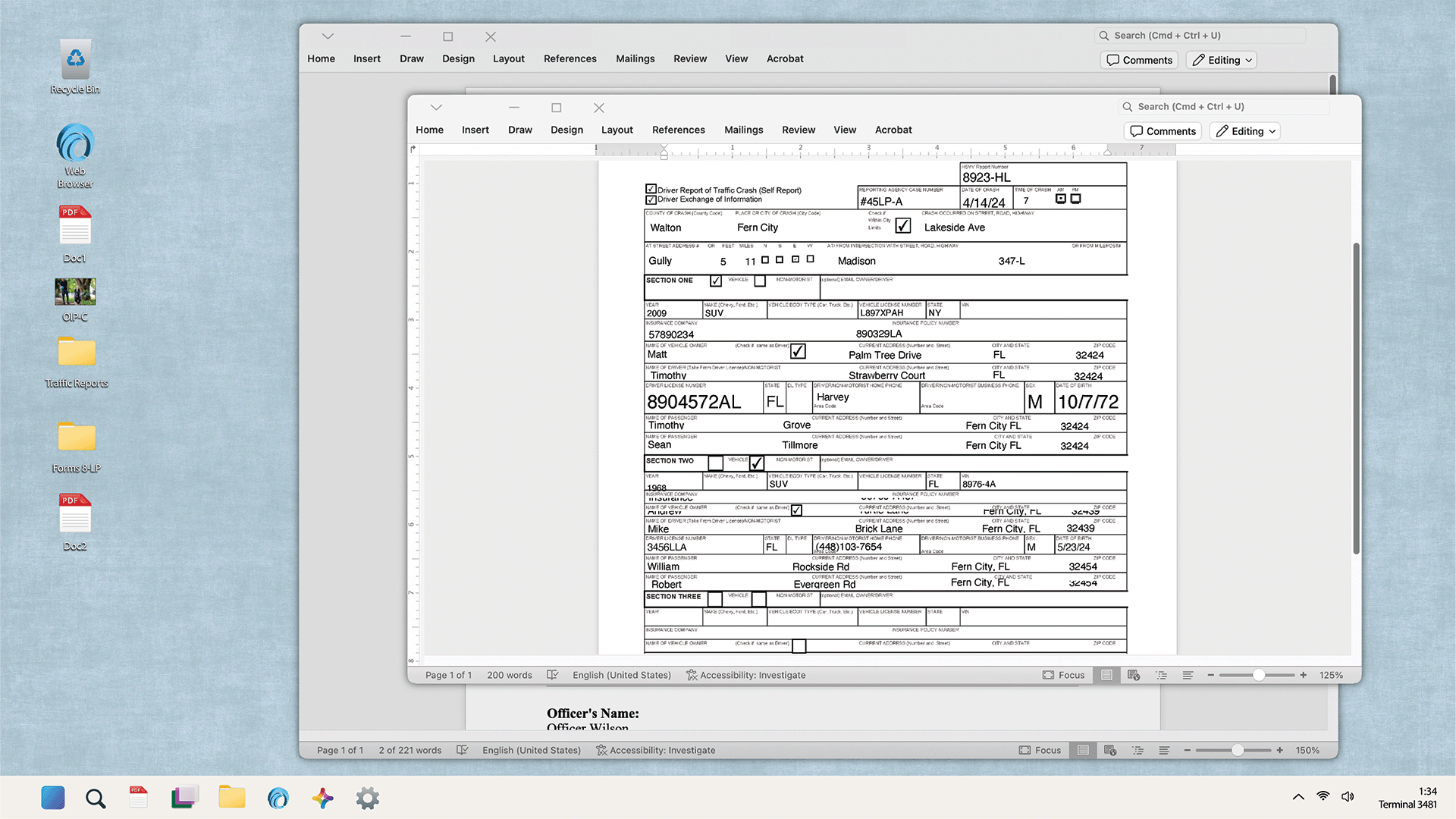This screenshot has height=819, width=1456.
Task: Click the 125% zoom slider handle
Action: tap(1259, 675)
